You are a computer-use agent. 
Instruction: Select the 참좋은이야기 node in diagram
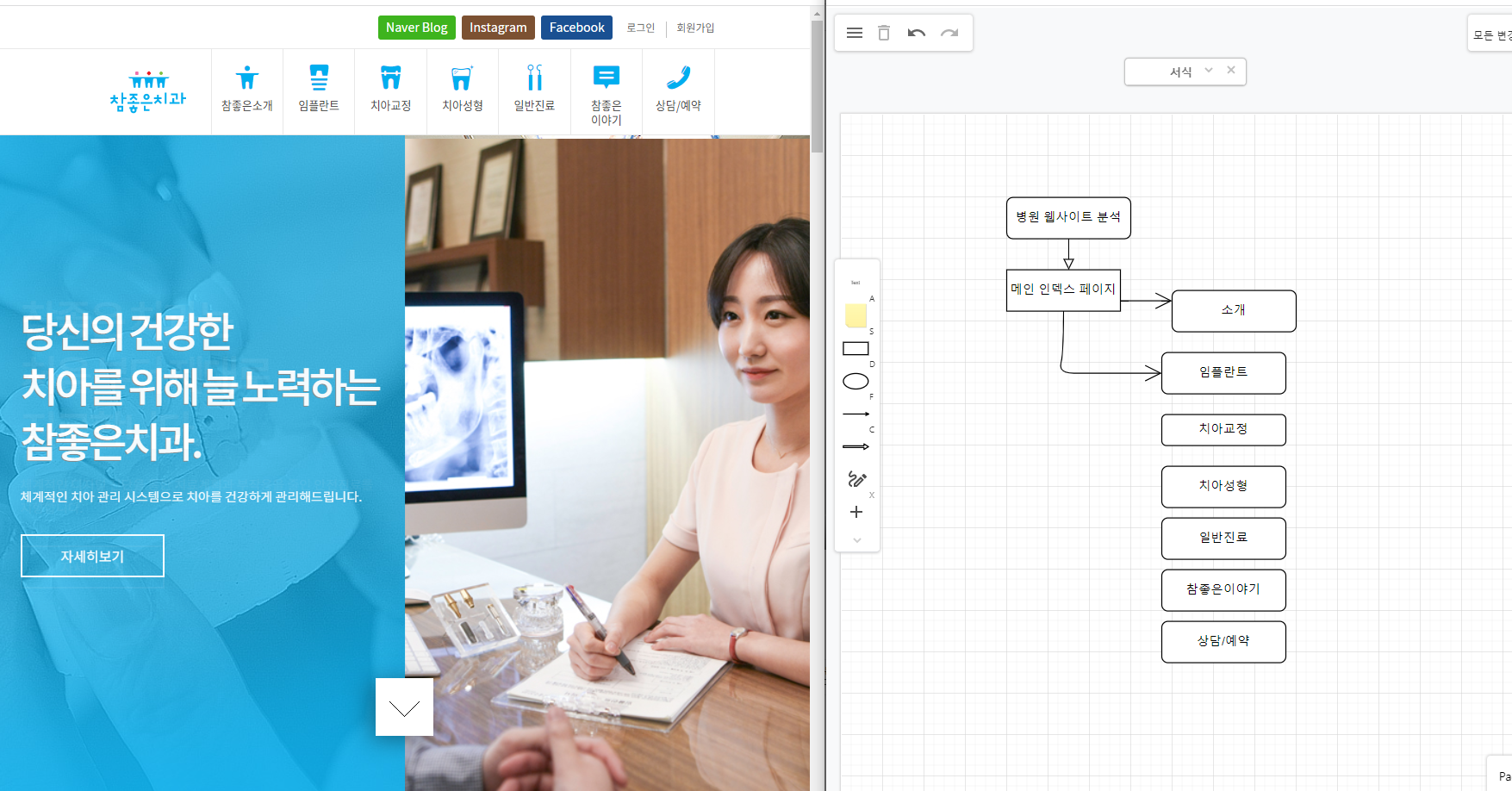click(1223, 590)
